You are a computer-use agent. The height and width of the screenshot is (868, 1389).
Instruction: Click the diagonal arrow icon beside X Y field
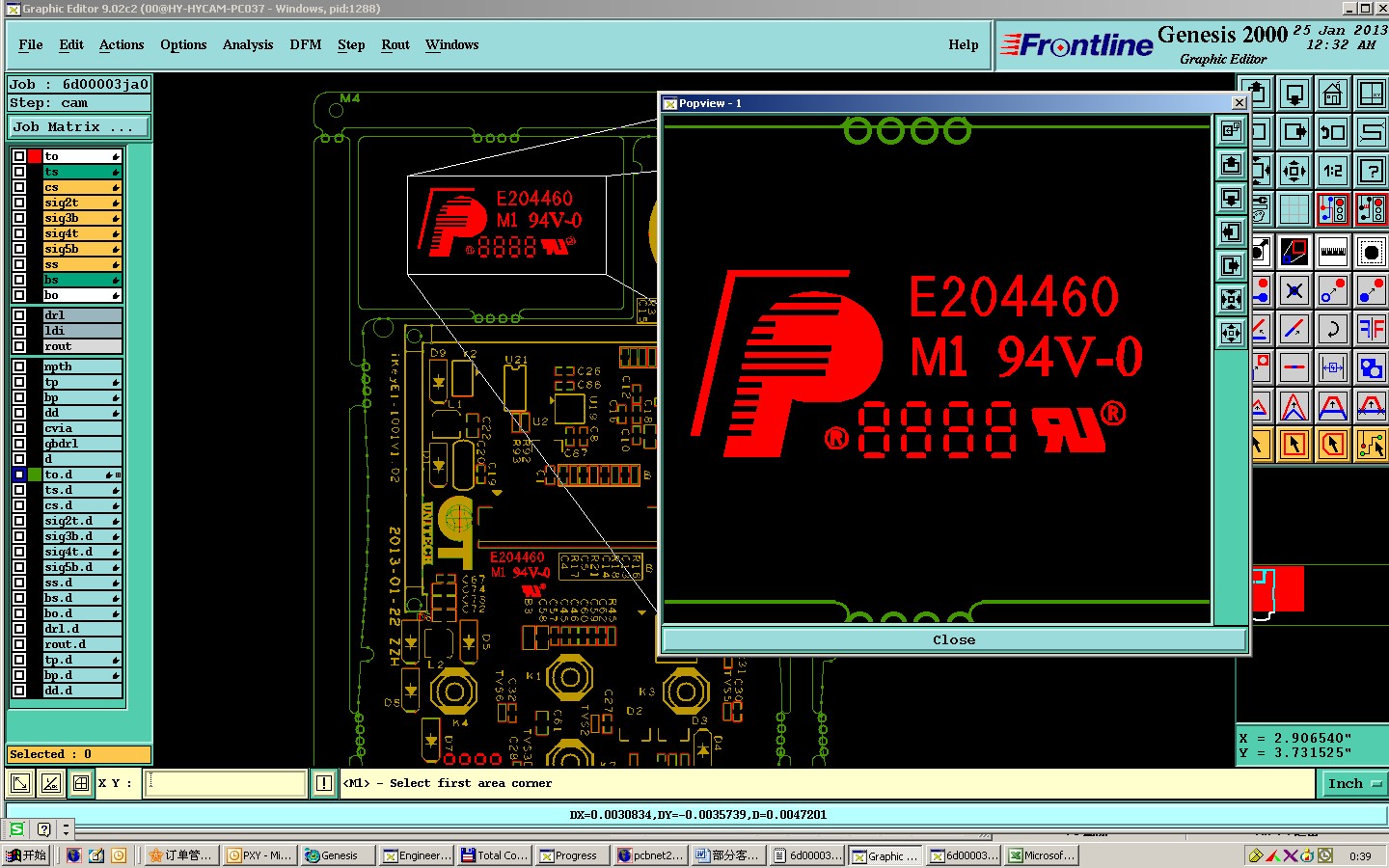pos(20,783)
